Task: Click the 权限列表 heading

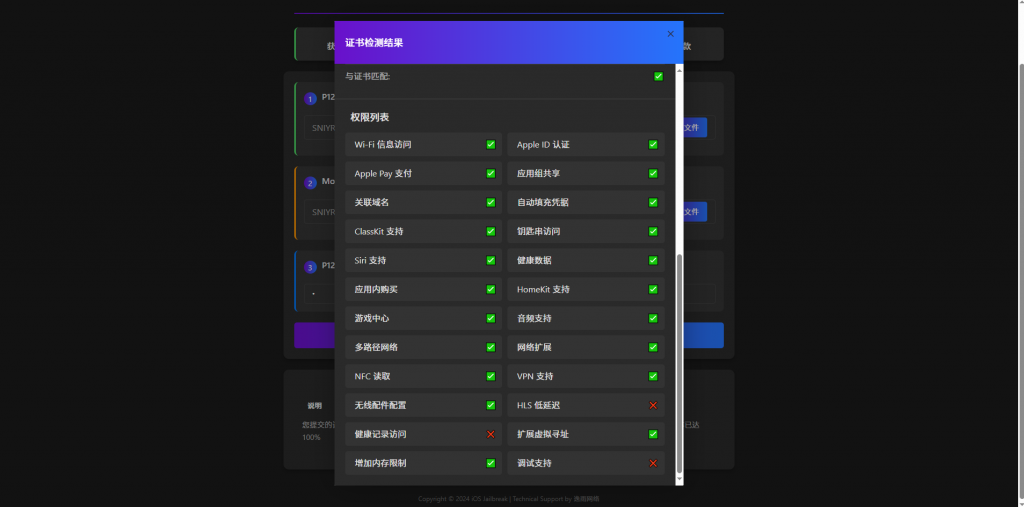Action: [x=370, y=118]
